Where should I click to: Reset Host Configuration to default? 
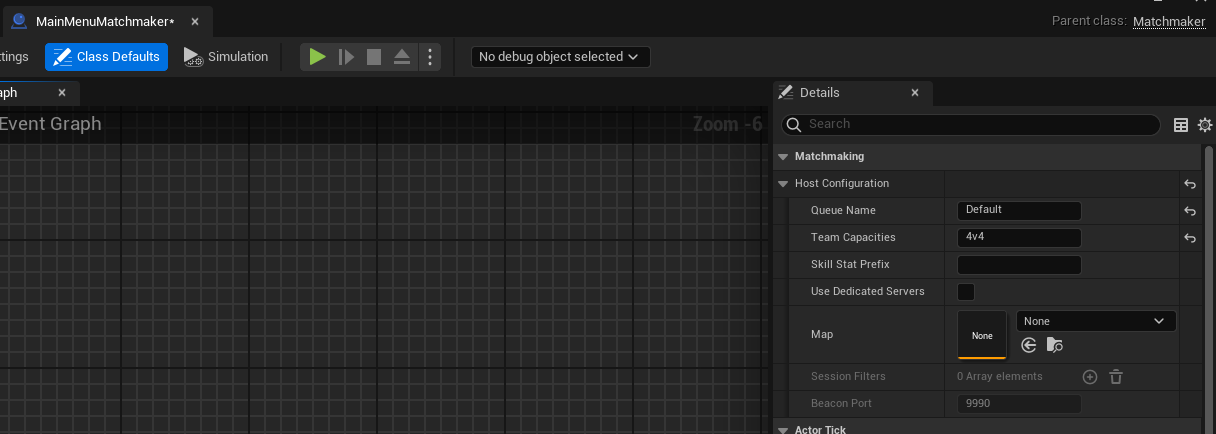(1190, 184)
